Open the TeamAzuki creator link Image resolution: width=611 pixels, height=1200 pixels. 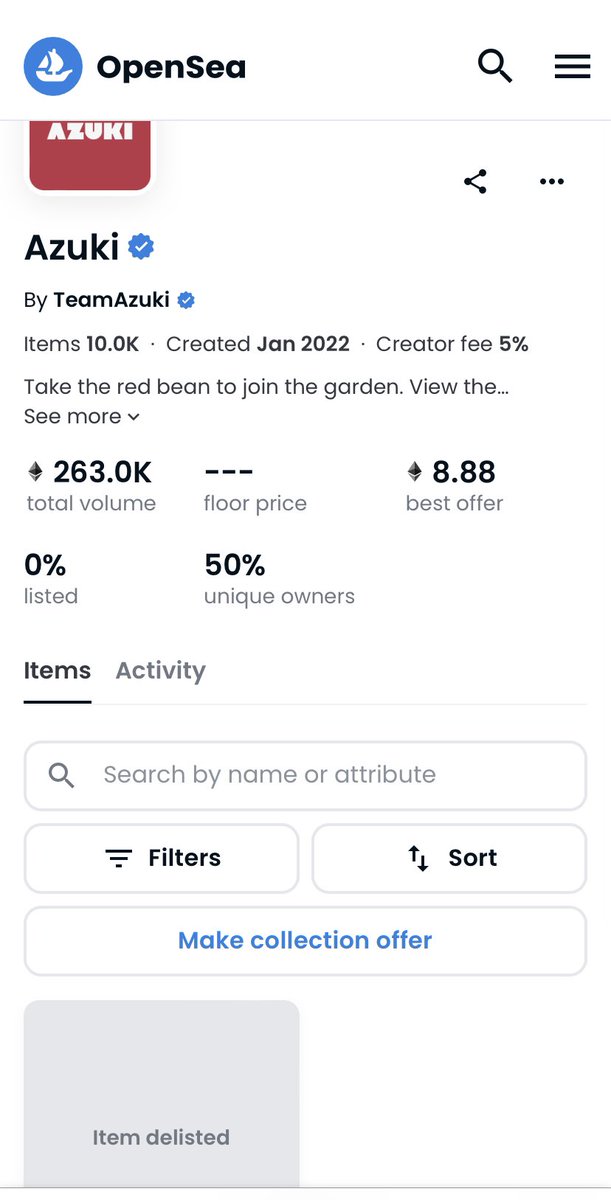point(111,300)
